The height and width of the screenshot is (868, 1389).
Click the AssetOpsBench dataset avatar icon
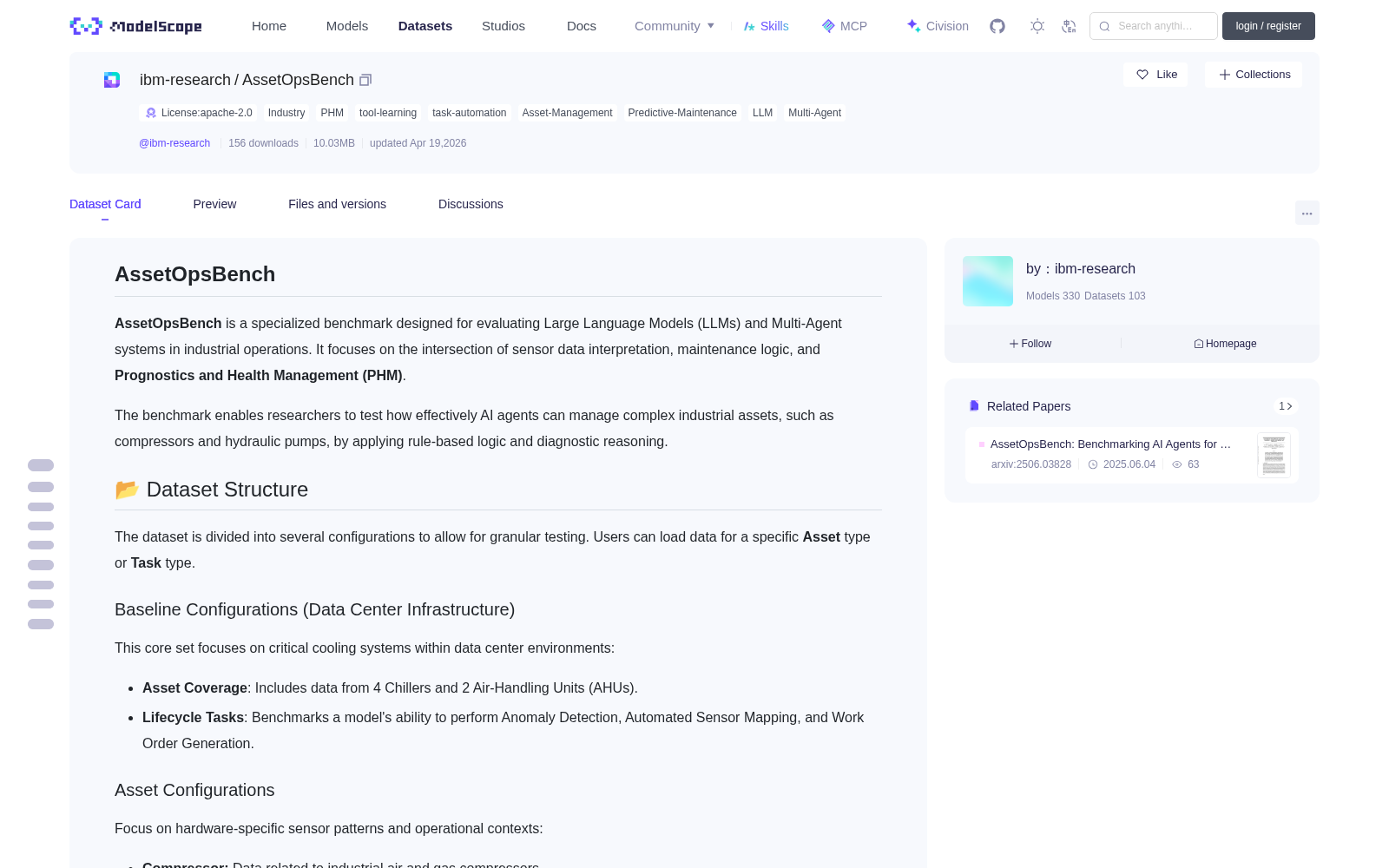tap(112, 80)
